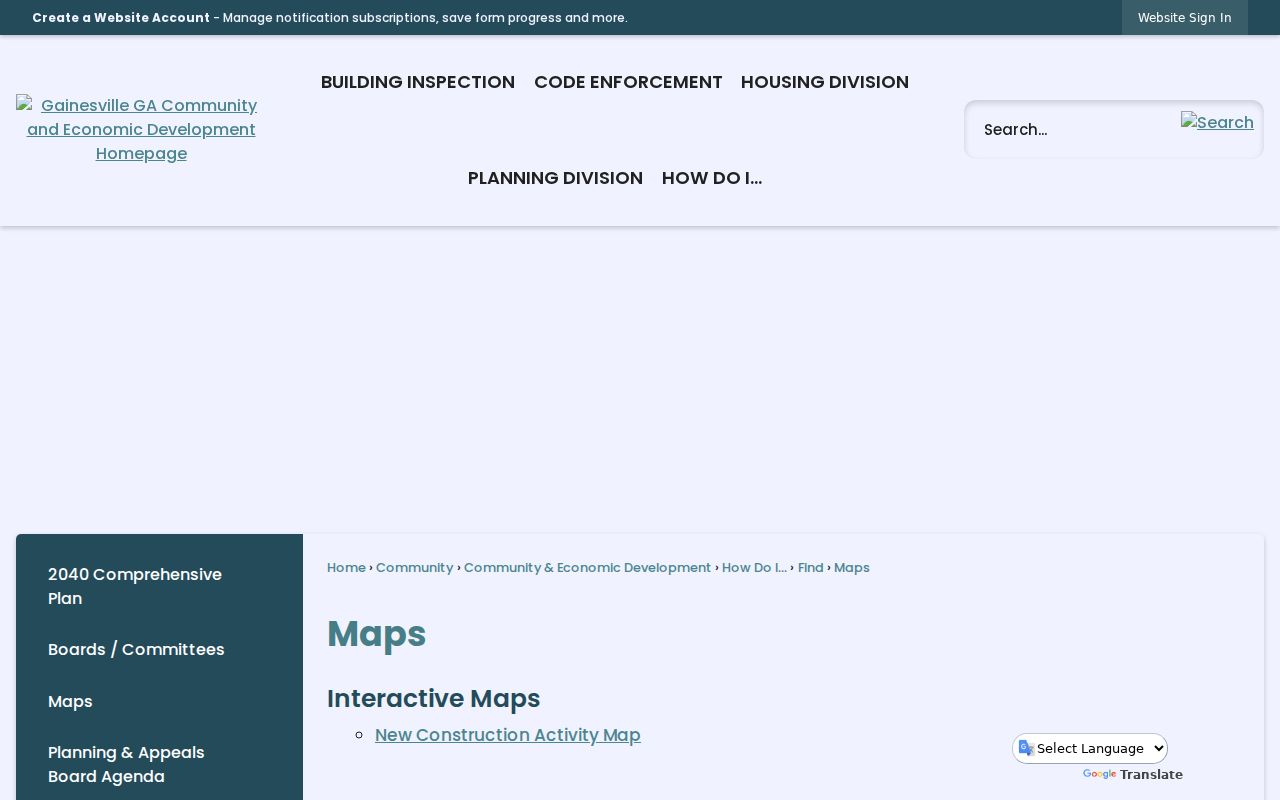The width and height of the screenshot is (1280, 800).
Task: Click the Google Translate icon beside Select Language
Action: point(1026,748)
